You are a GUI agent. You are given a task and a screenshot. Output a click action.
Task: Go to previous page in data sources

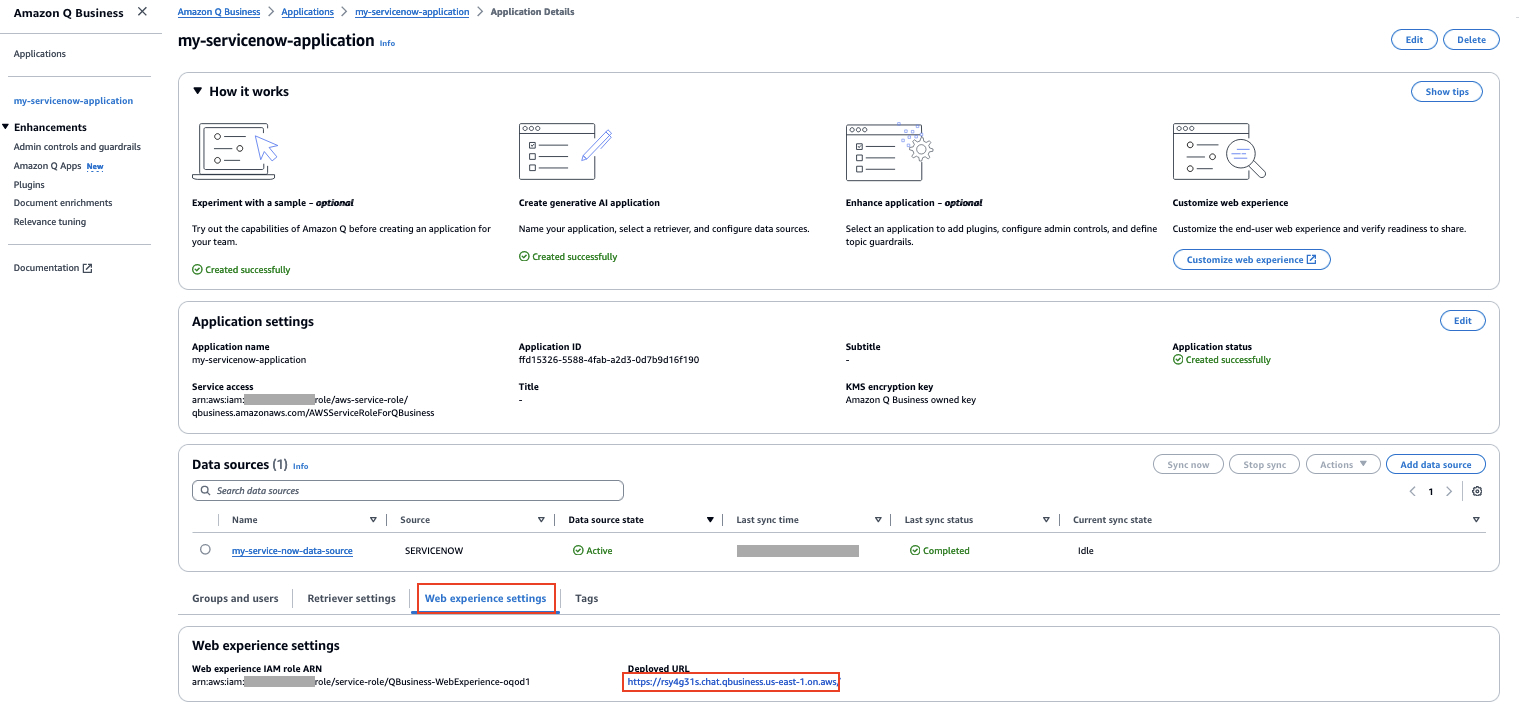coord(1412,491)
